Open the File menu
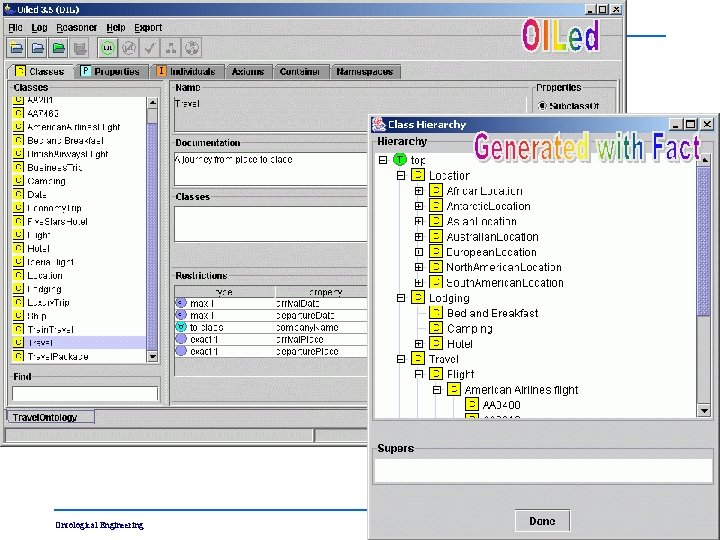Viewport: 720px width, 540px height. click(15, 28)
